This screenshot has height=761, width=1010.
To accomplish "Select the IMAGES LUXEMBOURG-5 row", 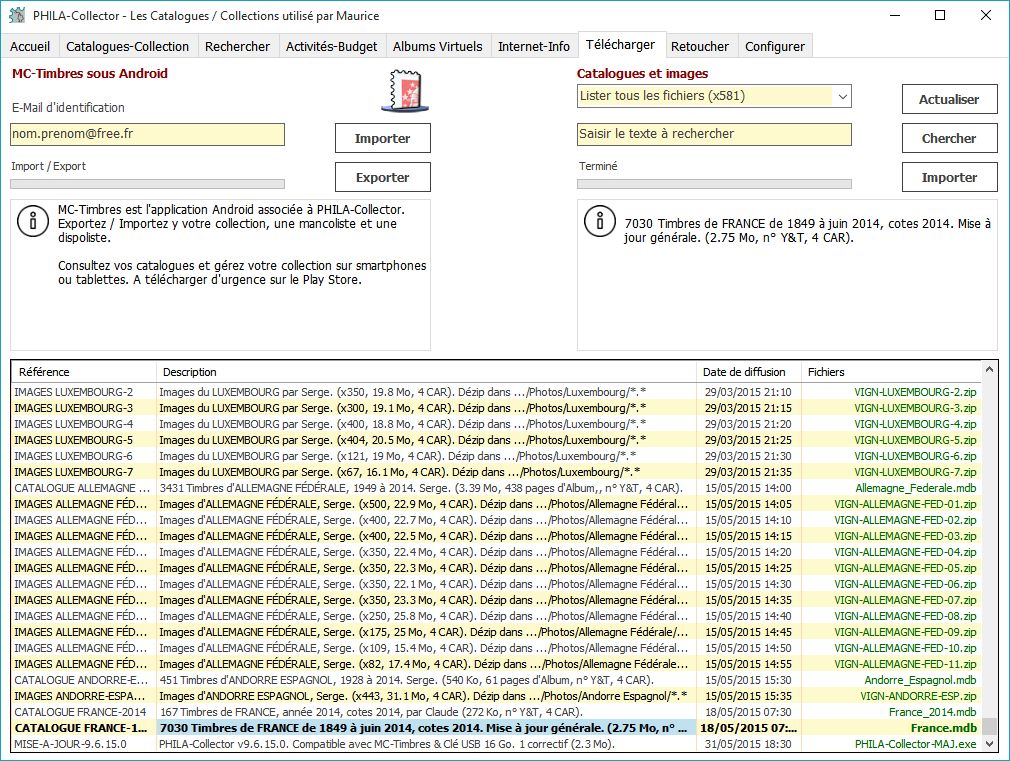I will click(497, 440).
